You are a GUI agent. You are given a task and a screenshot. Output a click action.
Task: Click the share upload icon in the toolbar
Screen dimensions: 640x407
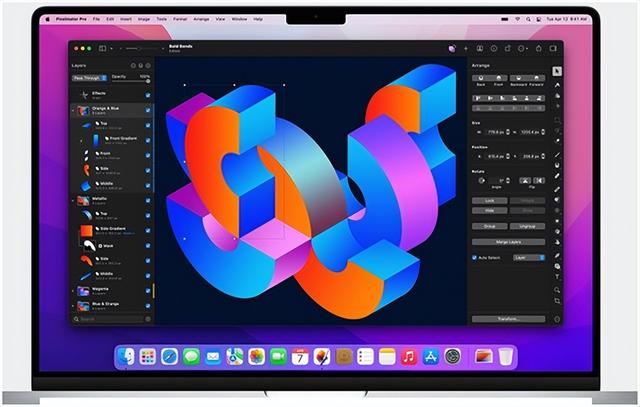click(x=539, y=48)
